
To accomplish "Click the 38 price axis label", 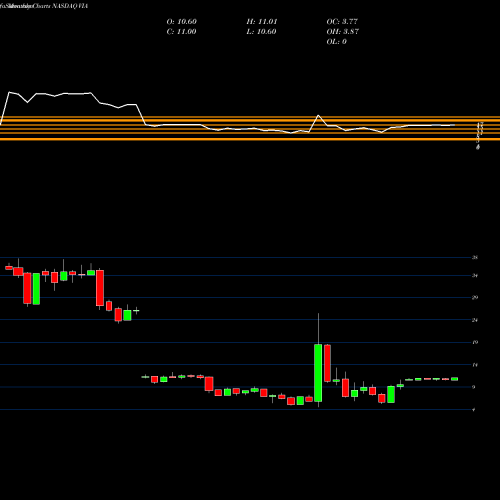I will [x=475, y=258].
